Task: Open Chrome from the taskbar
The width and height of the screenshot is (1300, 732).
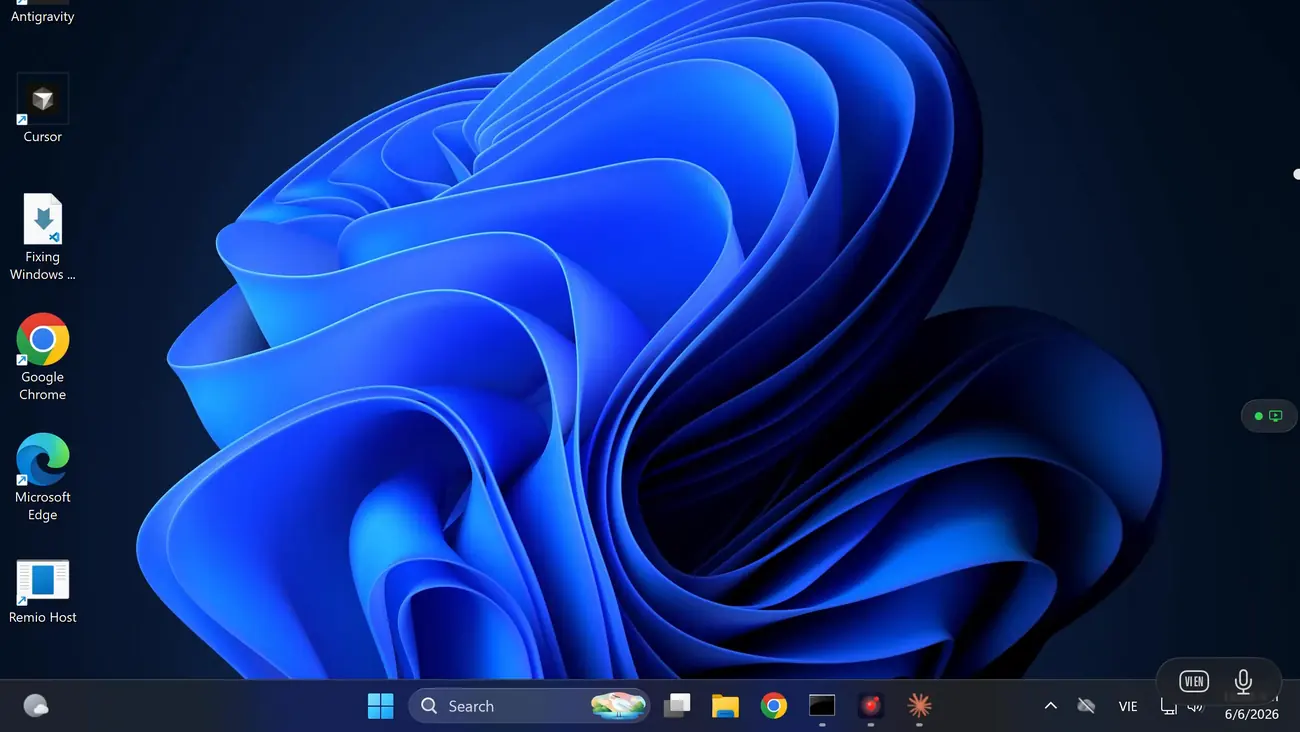Action: pos(773,706)
